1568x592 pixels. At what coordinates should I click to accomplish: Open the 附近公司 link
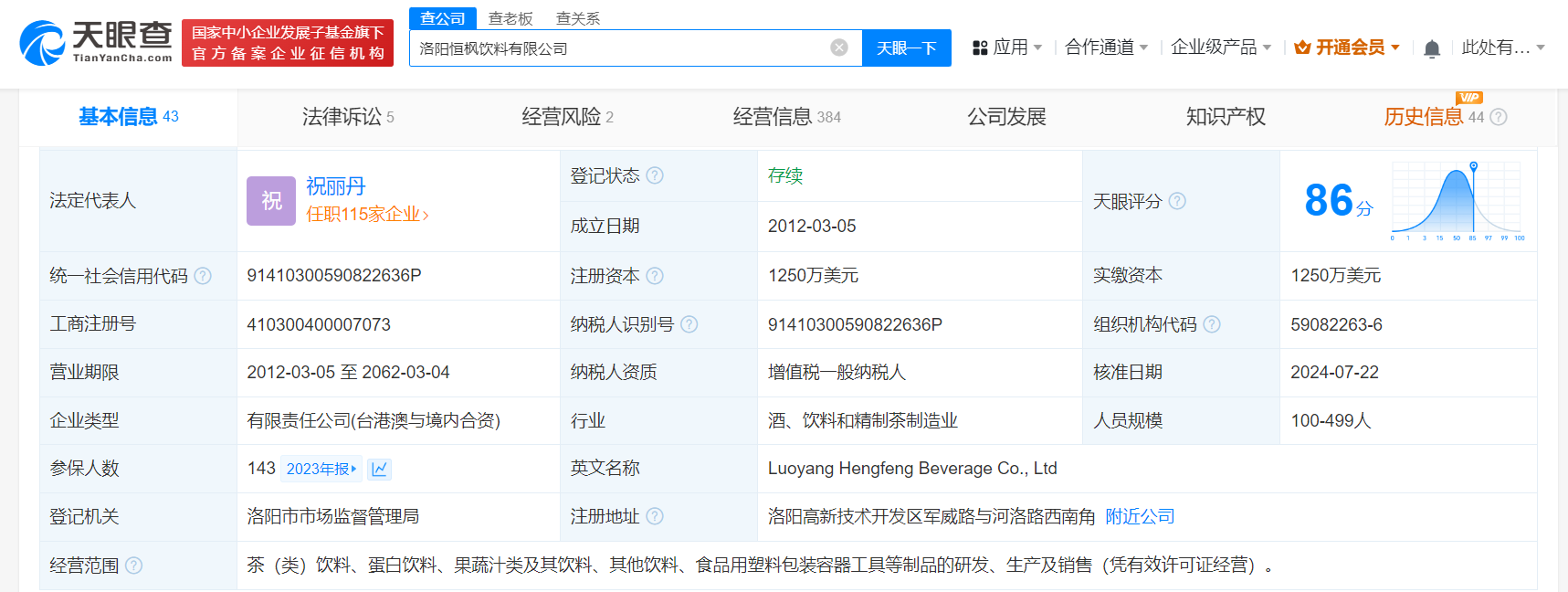pyautogui.click(x=1140, y=516)
